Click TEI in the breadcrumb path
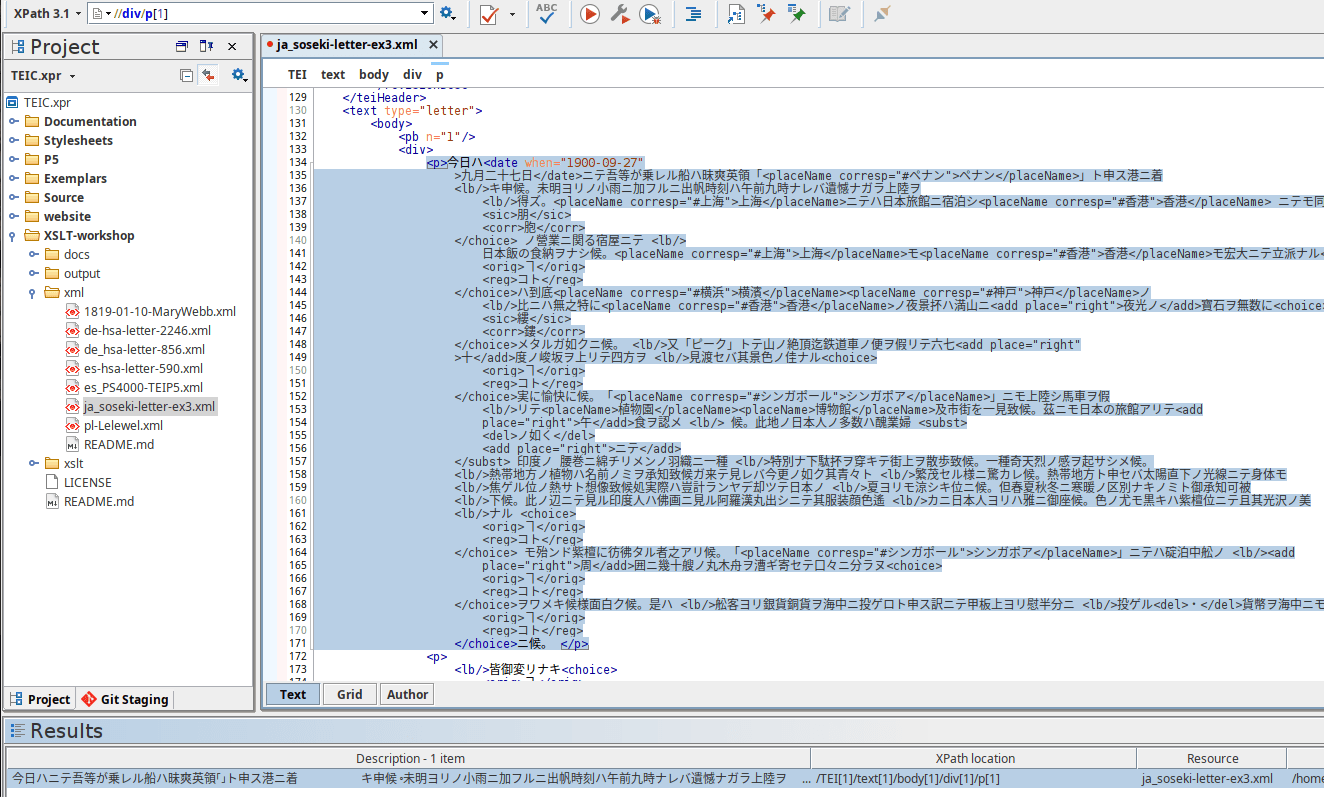This screenshot has height=797, width=1324. pos(297,75)
